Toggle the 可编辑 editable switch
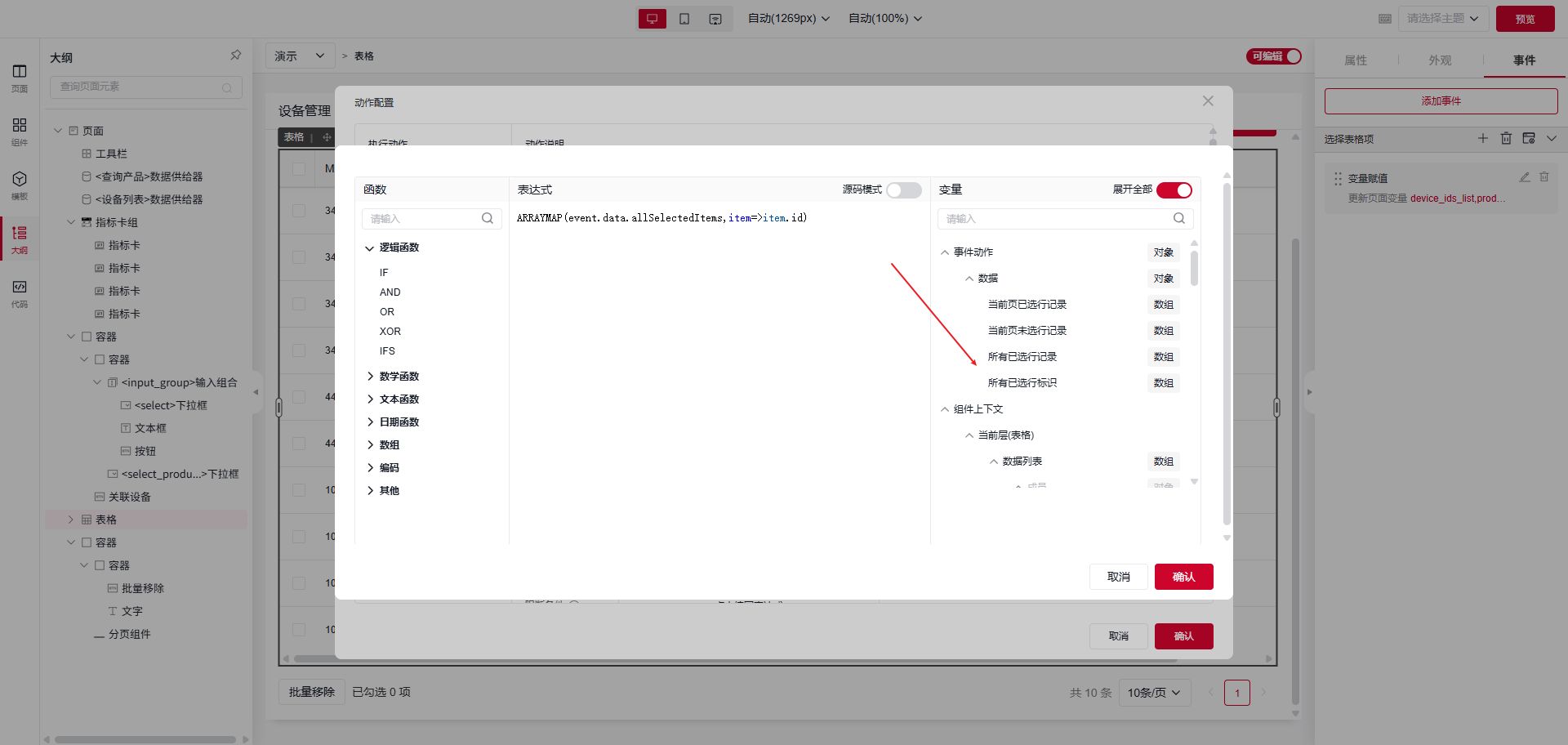 click(1273, 56)
